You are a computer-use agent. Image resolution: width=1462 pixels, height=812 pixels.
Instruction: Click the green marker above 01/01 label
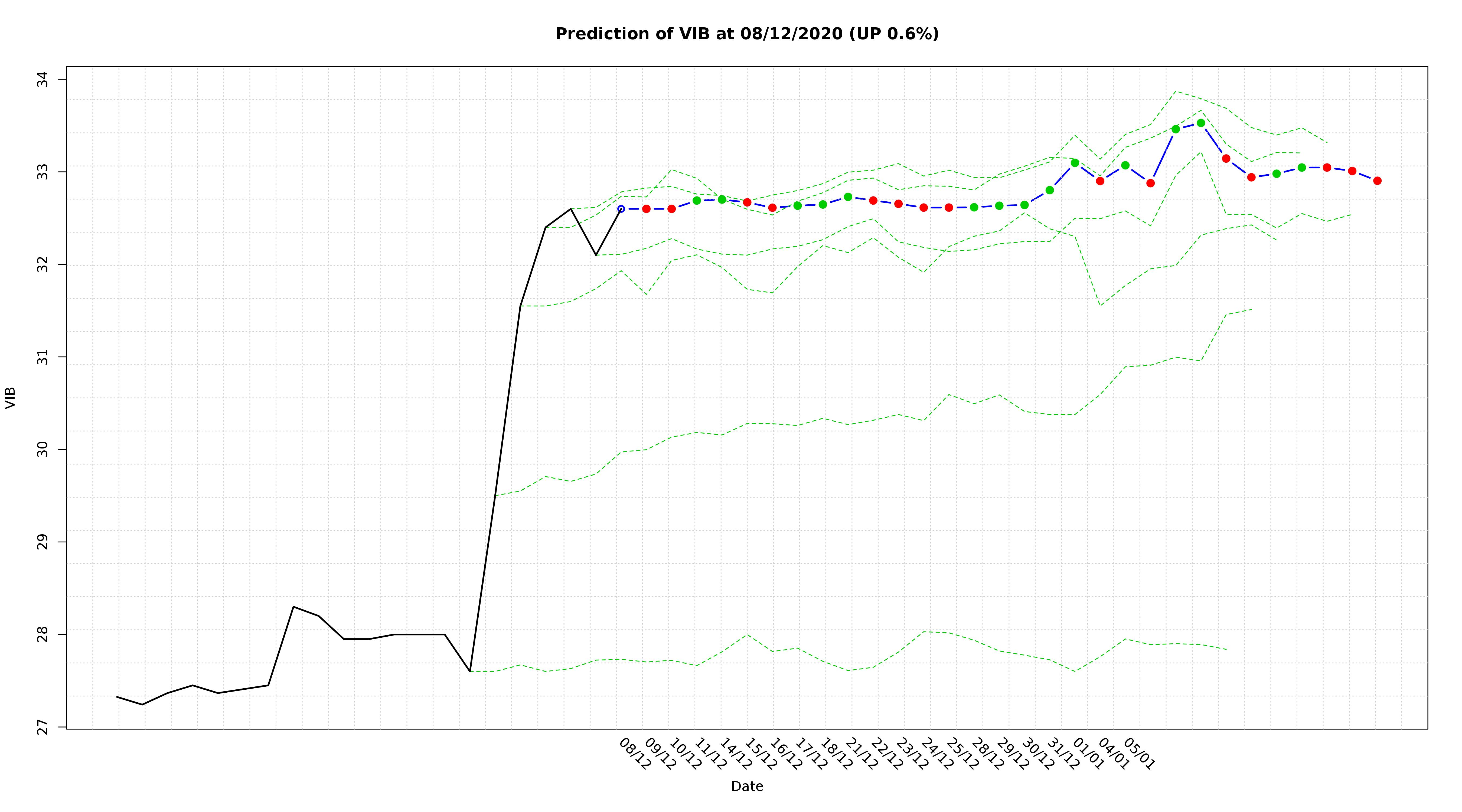1074,163
